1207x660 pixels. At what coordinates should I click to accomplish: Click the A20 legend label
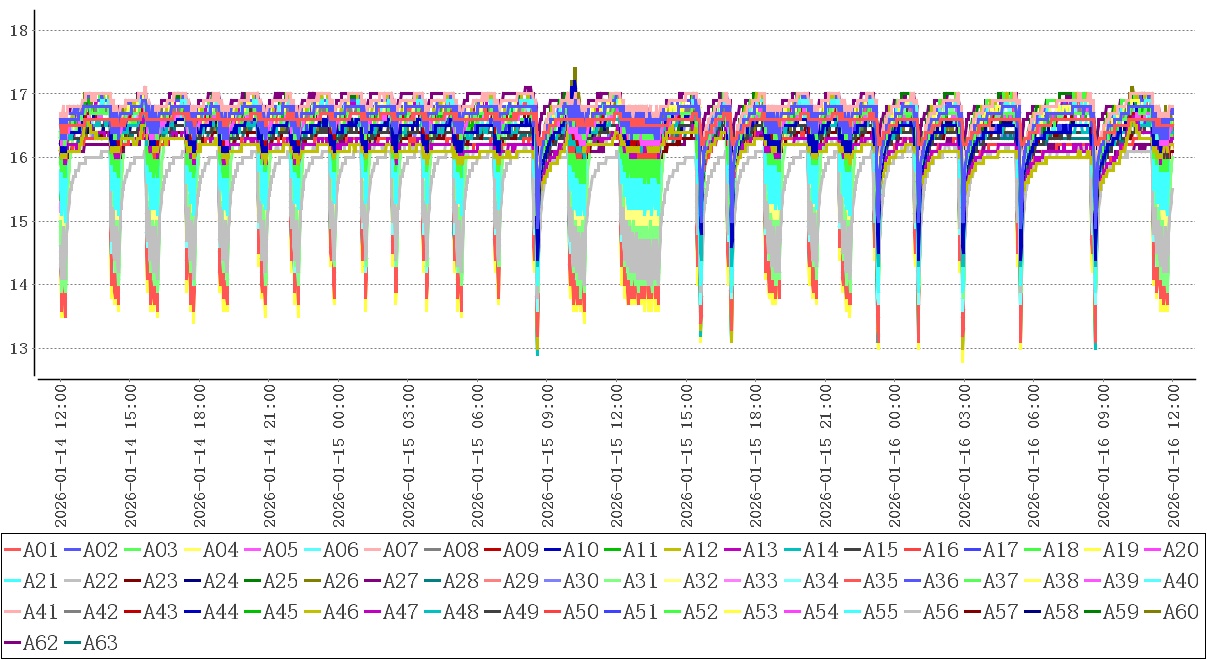pyautogui.click(x=1180, y=549)
